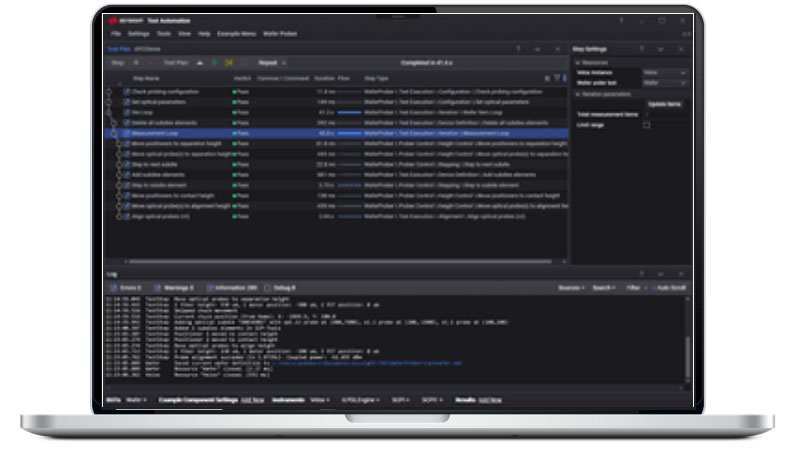Click the Total measurement items value field

(664, 114)
